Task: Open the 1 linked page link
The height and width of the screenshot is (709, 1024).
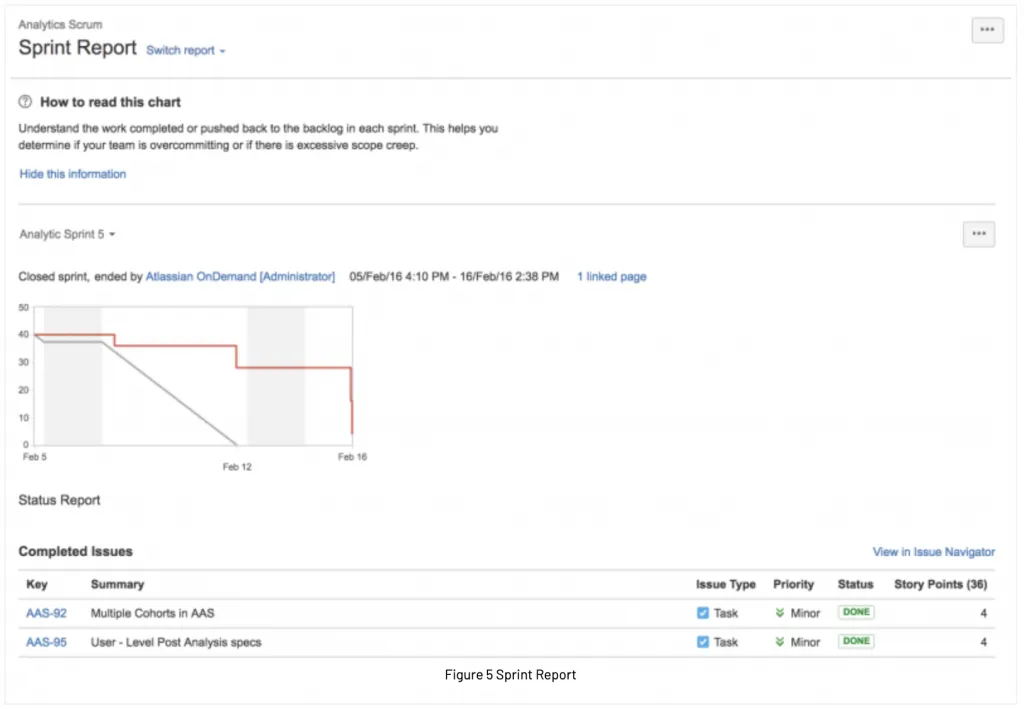Action: tap(611, 277)
